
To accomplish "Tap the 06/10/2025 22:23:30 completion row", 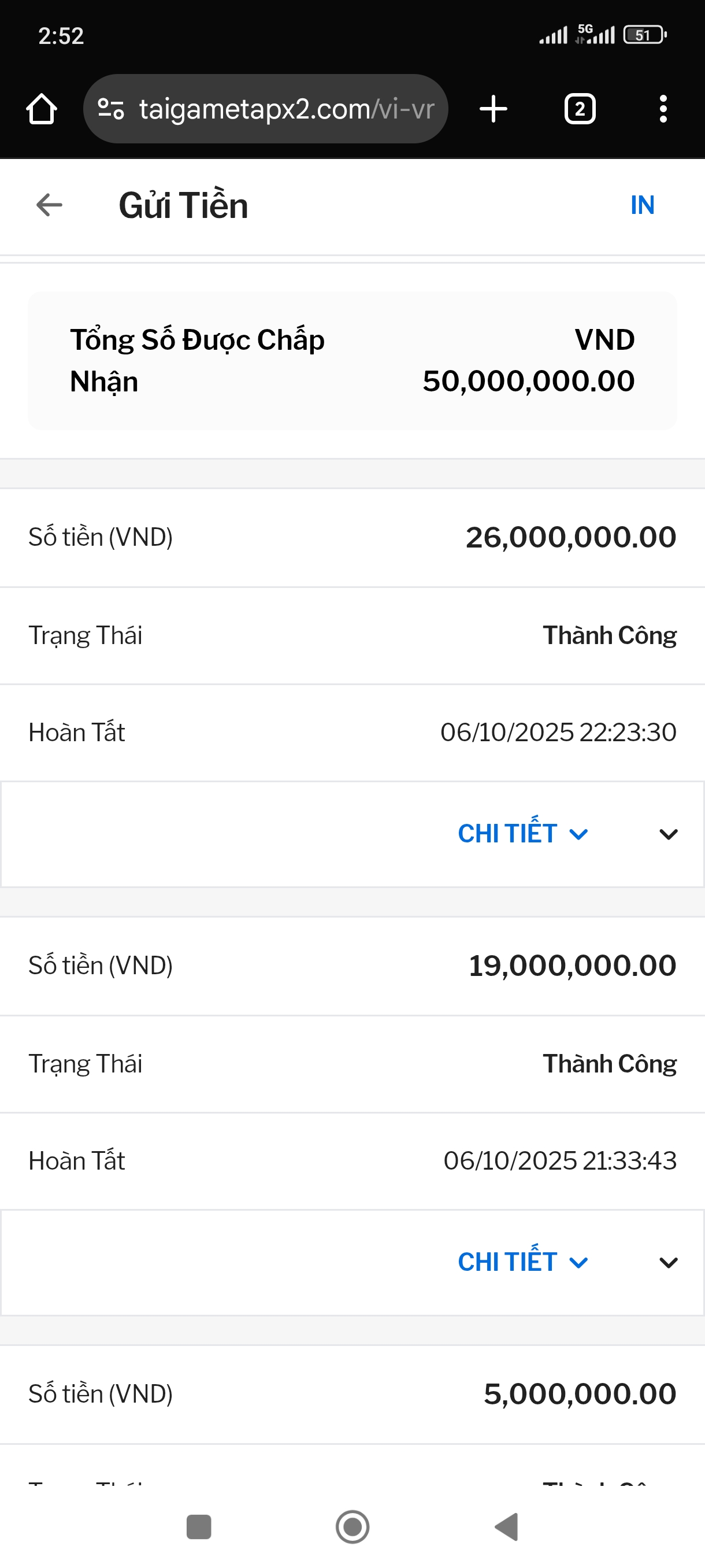I will (352, 733).
